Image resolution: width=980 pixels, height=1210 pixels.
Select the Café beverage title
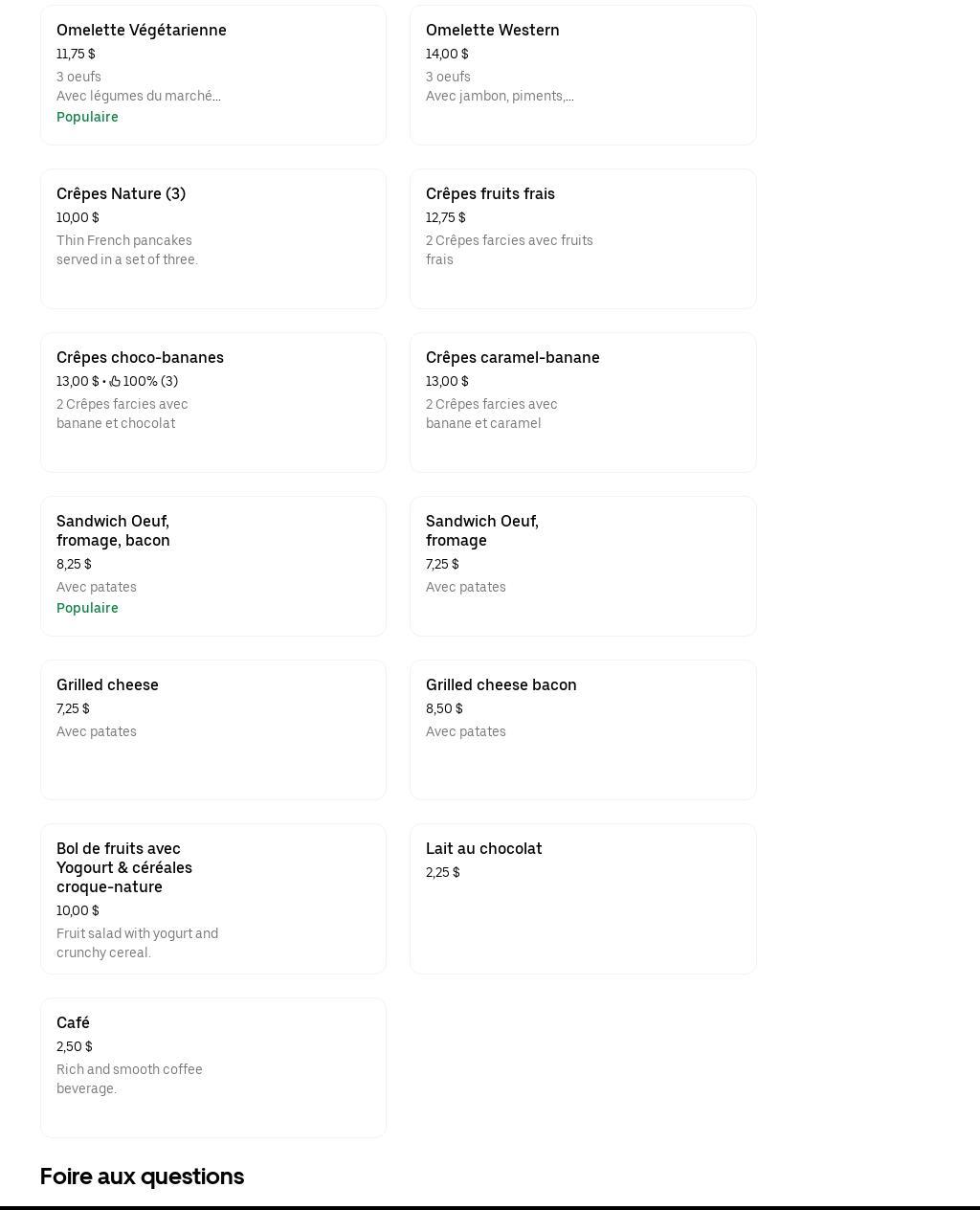(73, 1023)
